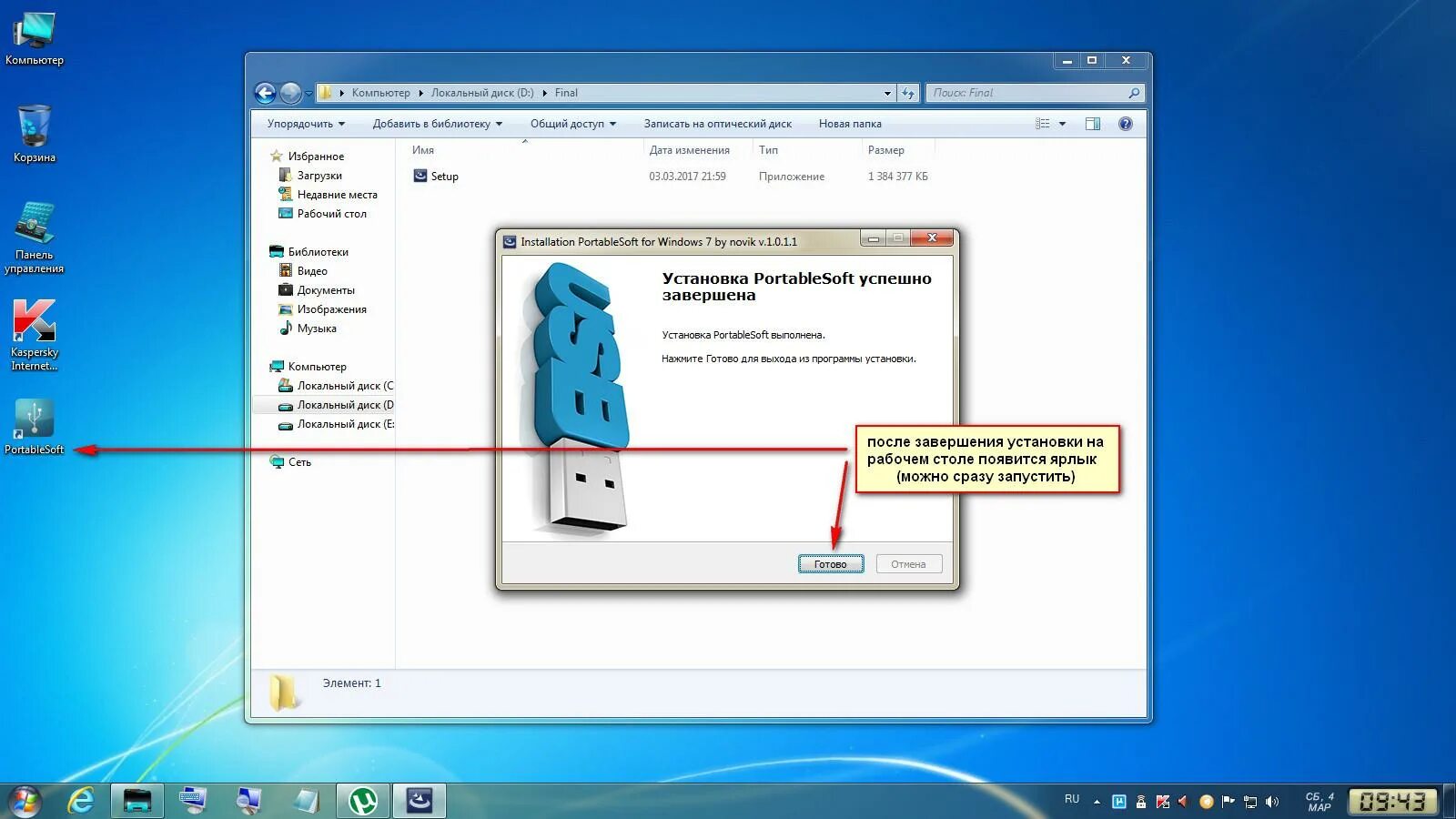Image resolution: width=1456 pixels, height=819 pixels.
Task: Click the Готово button in installer
Action: tap(831, 564)
